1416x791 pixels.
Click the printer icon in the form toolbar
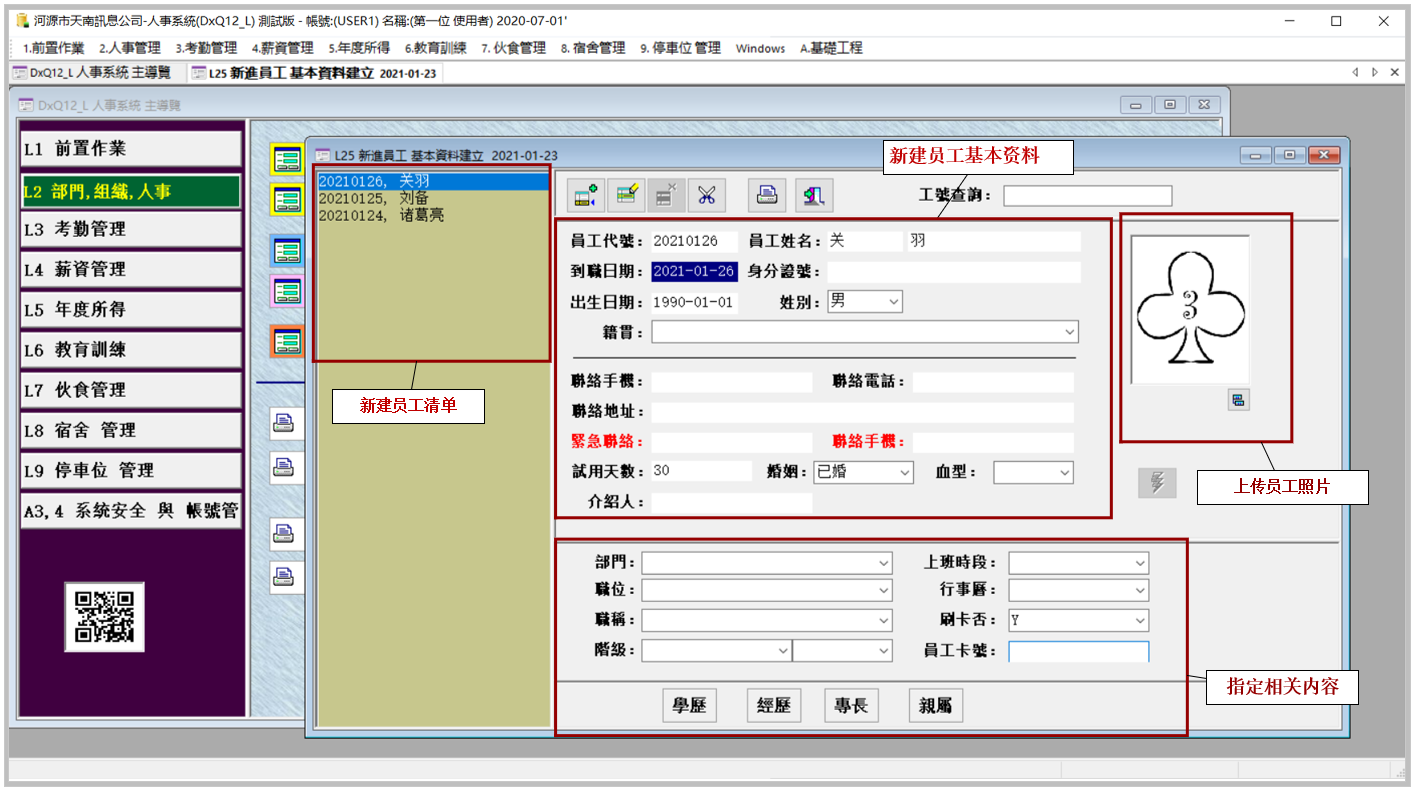pyautogui.click(x=767, y=195)
